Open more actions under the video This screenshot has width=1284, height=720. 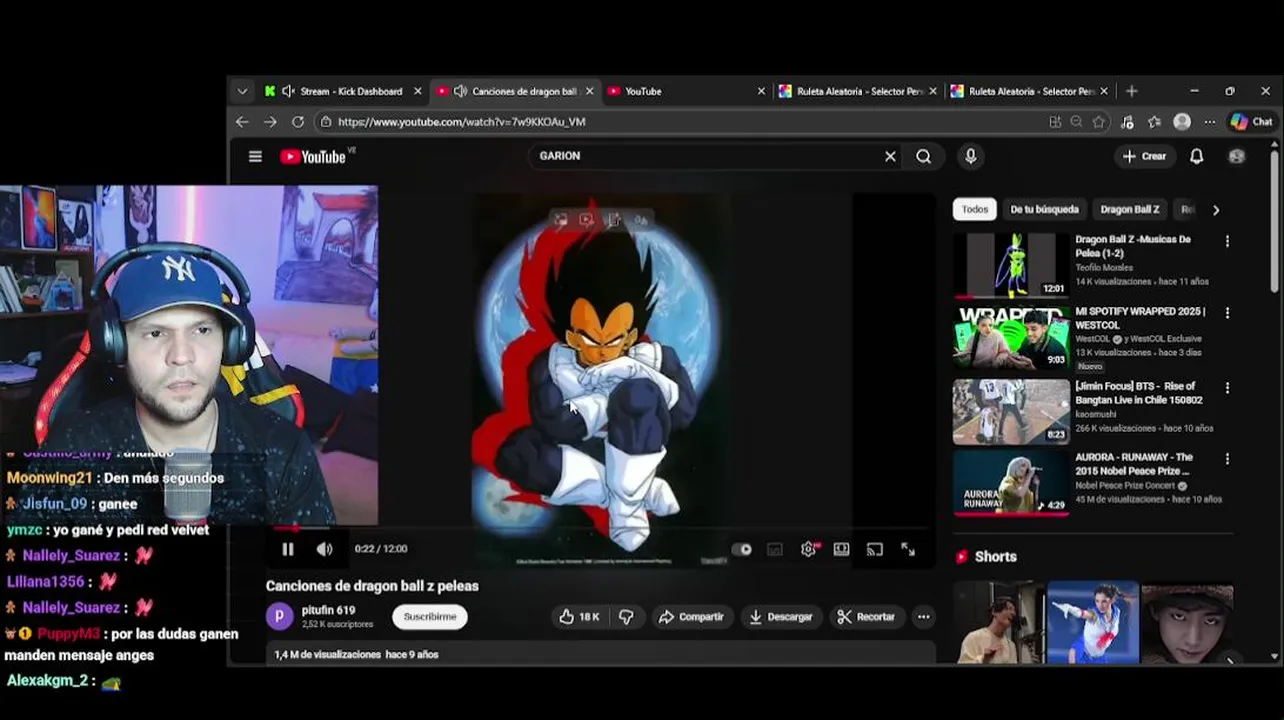923,617
